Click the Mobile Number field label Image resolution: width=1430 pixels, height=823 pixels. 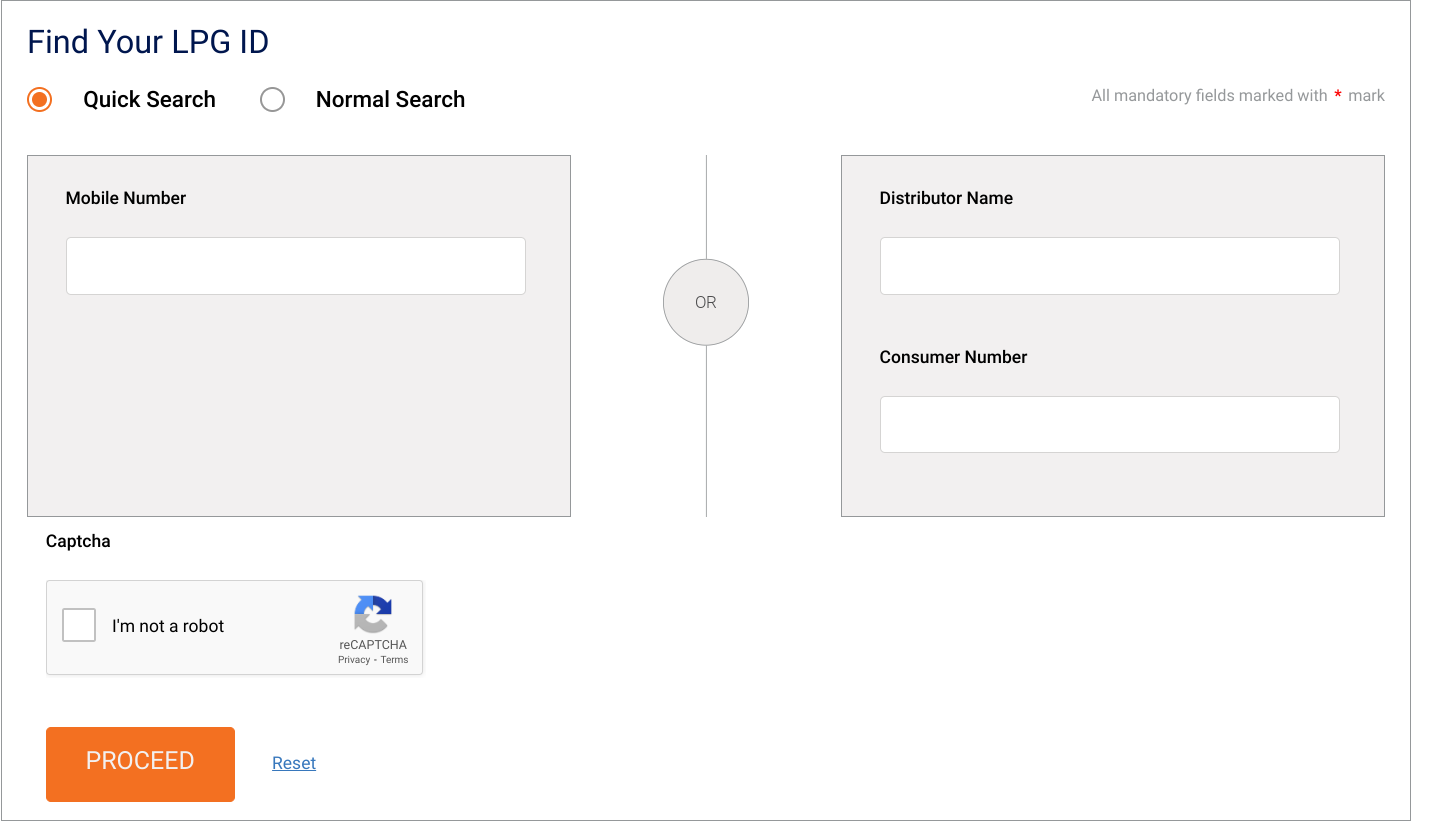pos(126,198)
